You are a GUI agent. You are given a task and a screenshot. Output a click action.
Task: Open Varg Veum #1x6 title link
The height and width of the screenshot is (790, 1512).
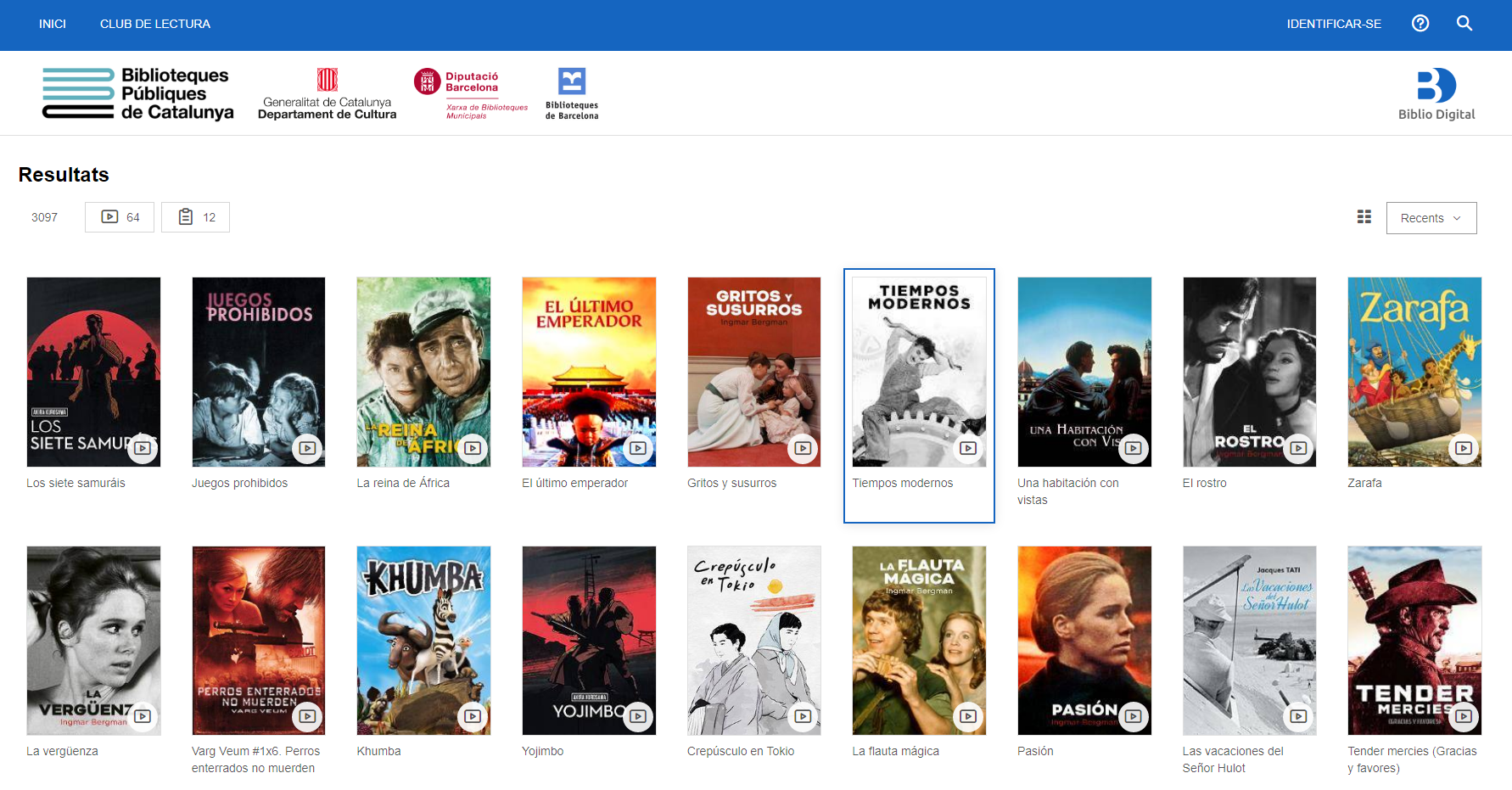[x=255, y=759]
